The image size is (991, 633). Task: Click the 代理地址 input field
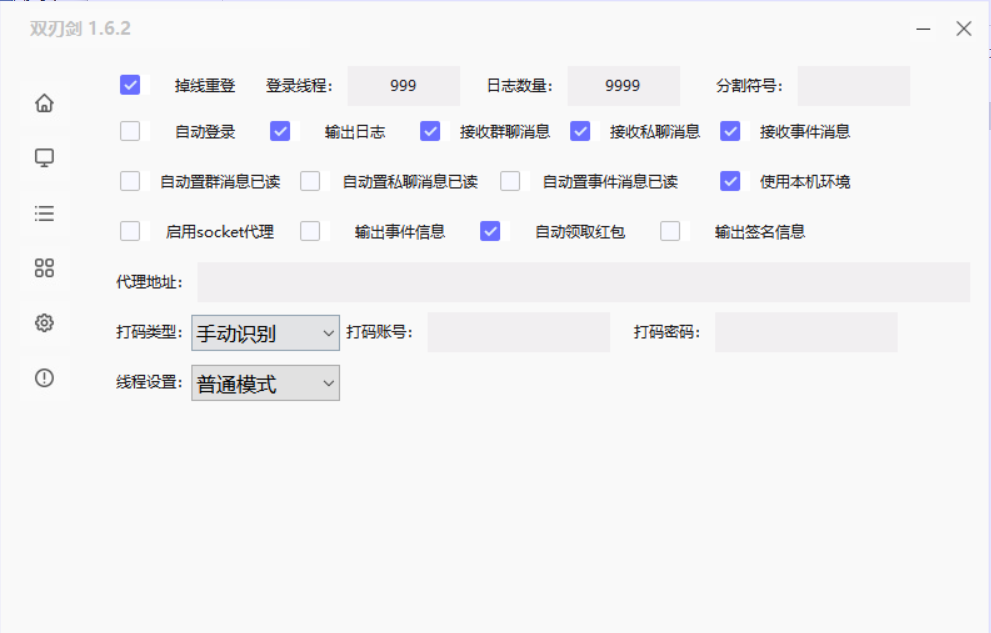click(x=583, y=282)
